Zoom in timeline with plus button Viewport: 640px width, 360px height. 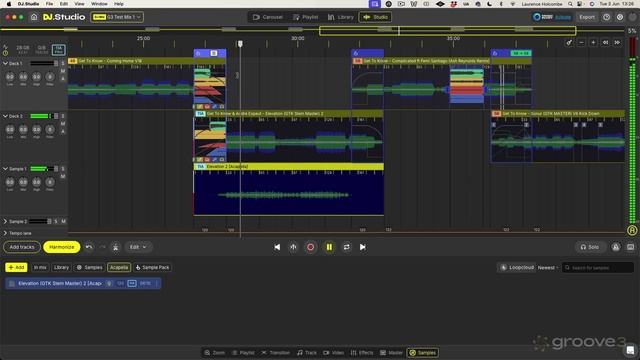point(593,42)
